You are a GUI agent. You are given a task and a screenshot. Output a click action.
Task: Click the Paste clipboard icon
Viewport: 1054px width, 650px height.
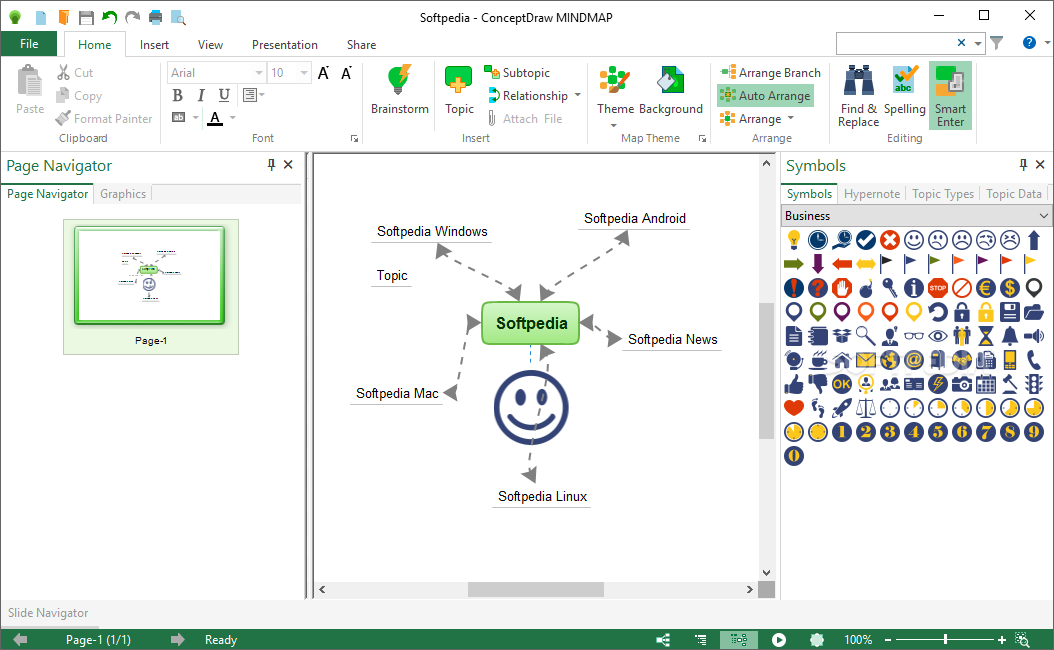(x=30, y=82)
